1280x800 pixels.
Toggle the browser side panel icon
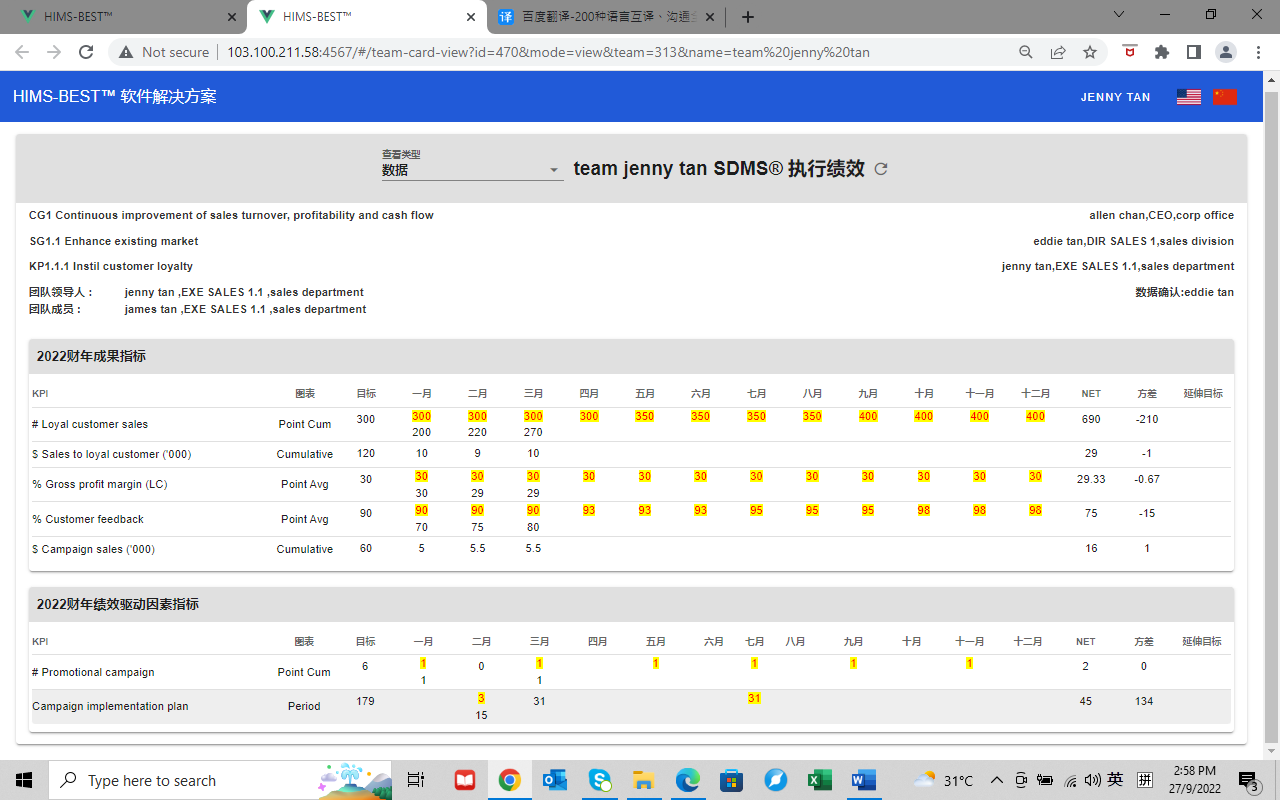(1193, 52)
